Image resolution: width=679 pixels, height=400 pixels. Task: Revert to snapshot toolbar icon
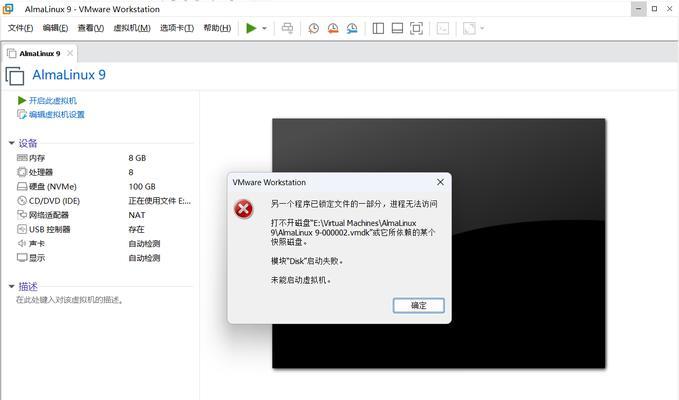point(333,28)
